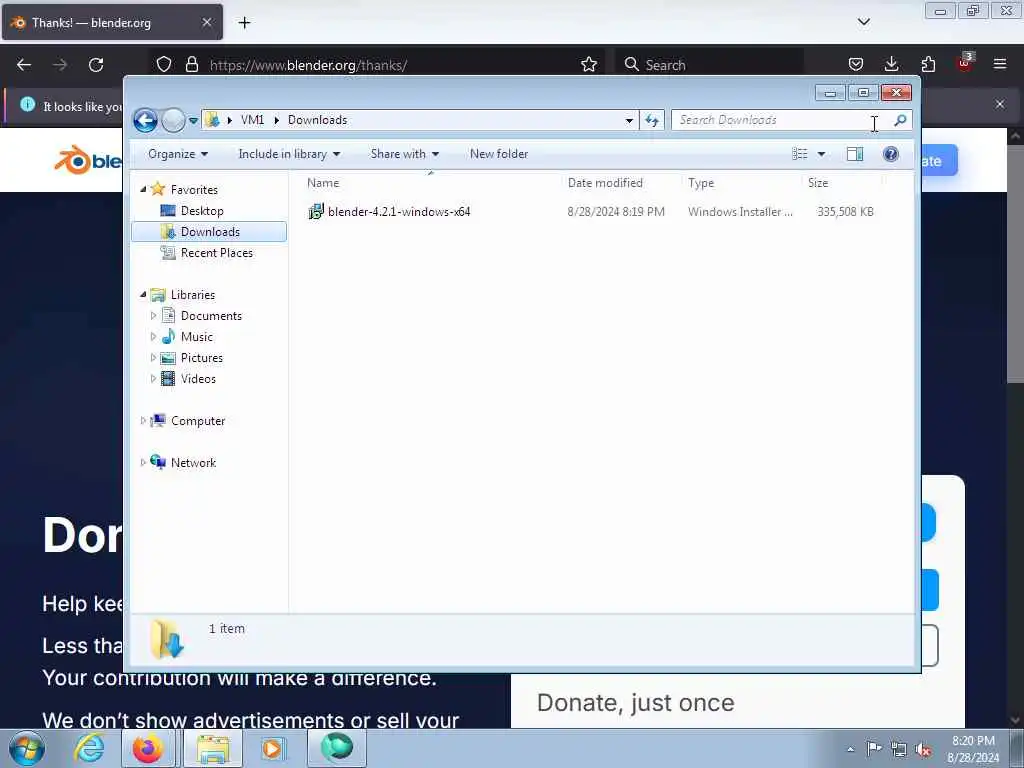Open Firefox Pocket save icon

(x=856, y=64)
